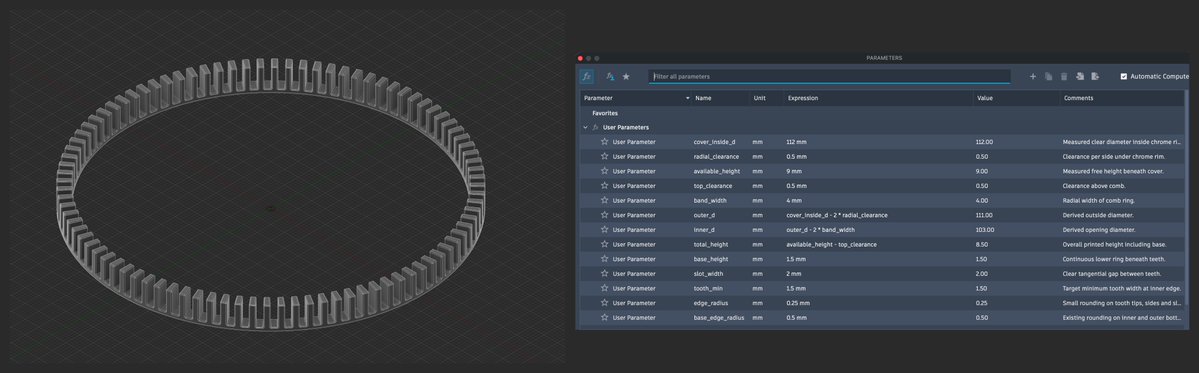
Task: Click the '112 mm' expression cell
Action: (796, 142)
